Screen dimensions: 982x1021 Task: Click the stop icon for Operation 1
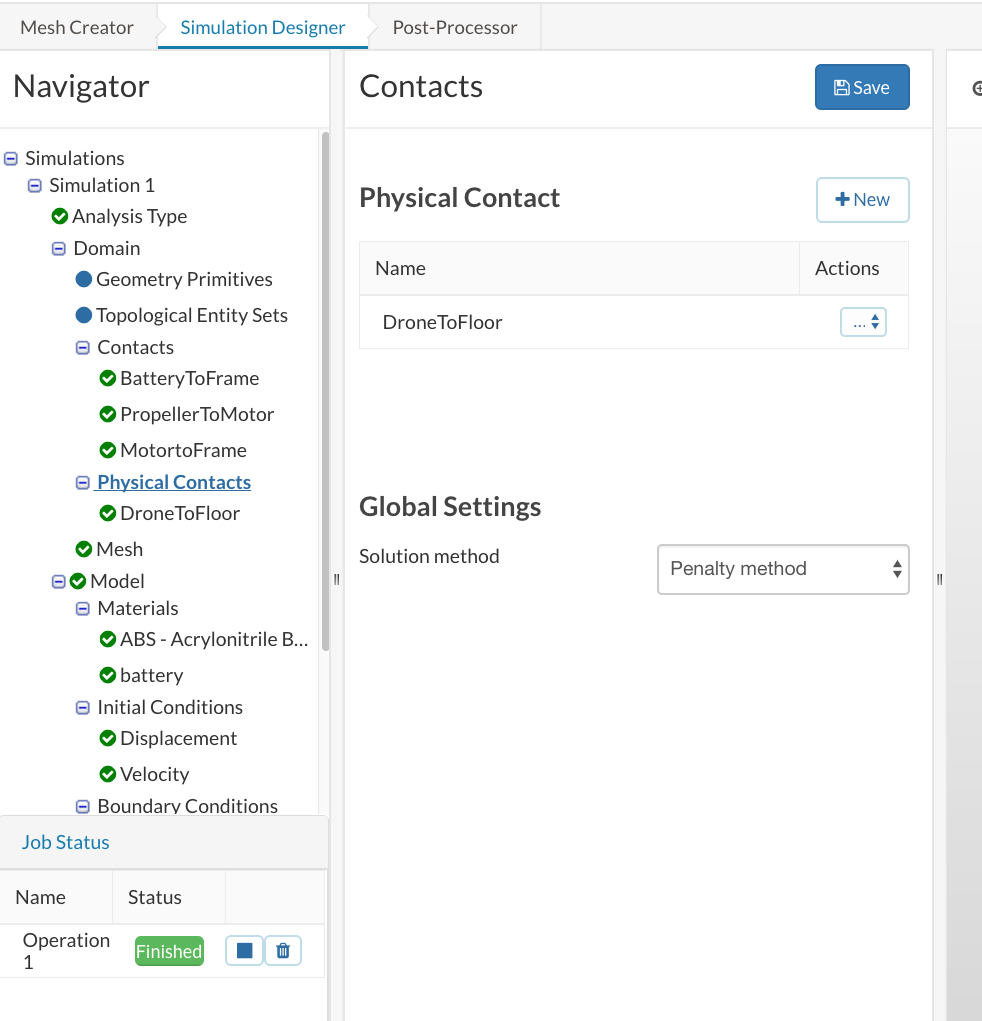click(x=244, y=950)
